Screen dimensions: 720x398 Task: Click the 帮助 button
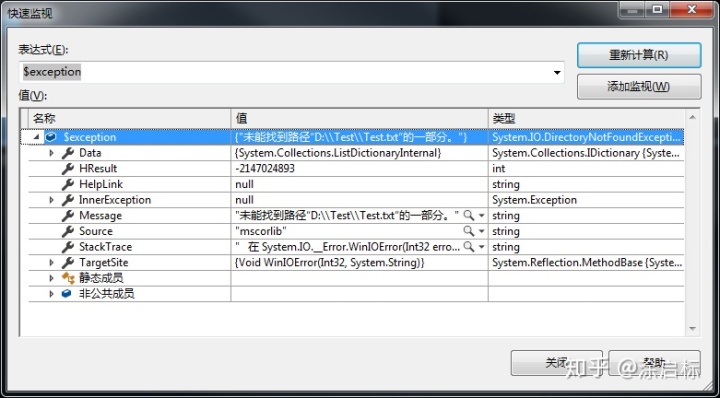654,363
